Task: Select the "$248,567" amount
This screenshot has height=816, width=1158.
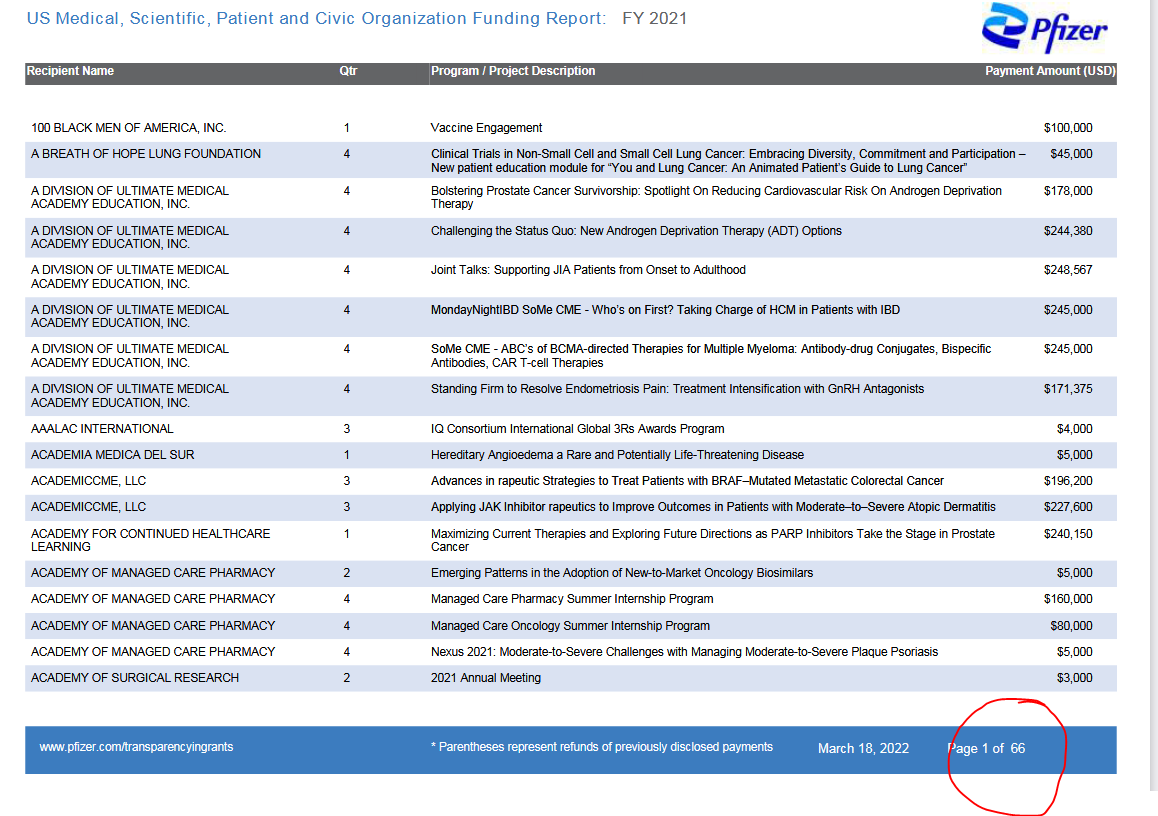Action: (1068, 270)
